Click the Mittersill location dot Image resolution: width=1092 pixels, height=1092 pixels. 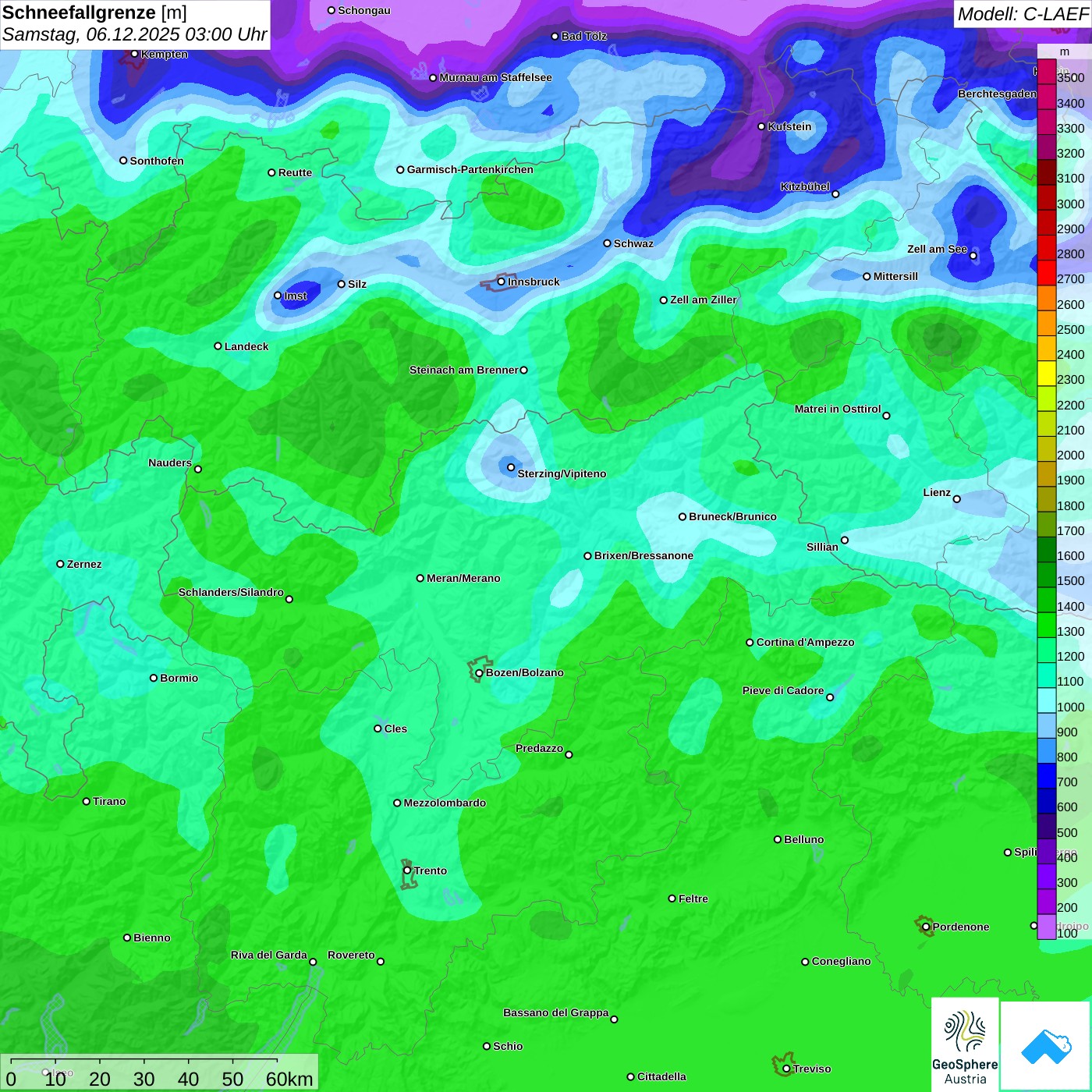coord(867,277)
